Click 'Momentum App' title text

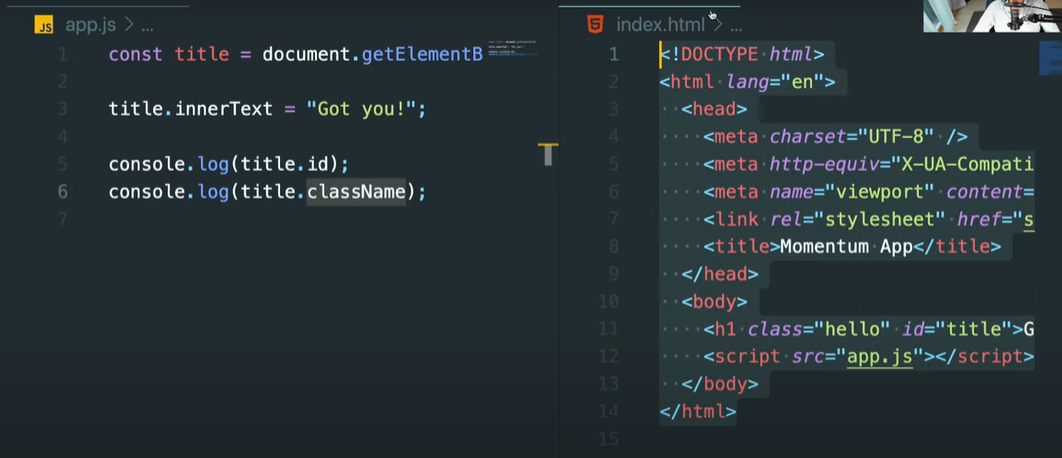pos(846,247)
